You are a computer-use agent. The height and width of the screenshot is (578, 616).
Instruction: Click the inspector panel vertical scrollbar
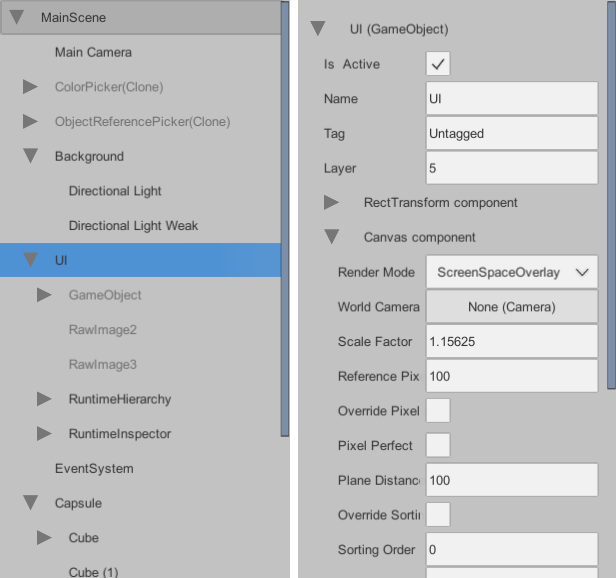pos(611,195)
